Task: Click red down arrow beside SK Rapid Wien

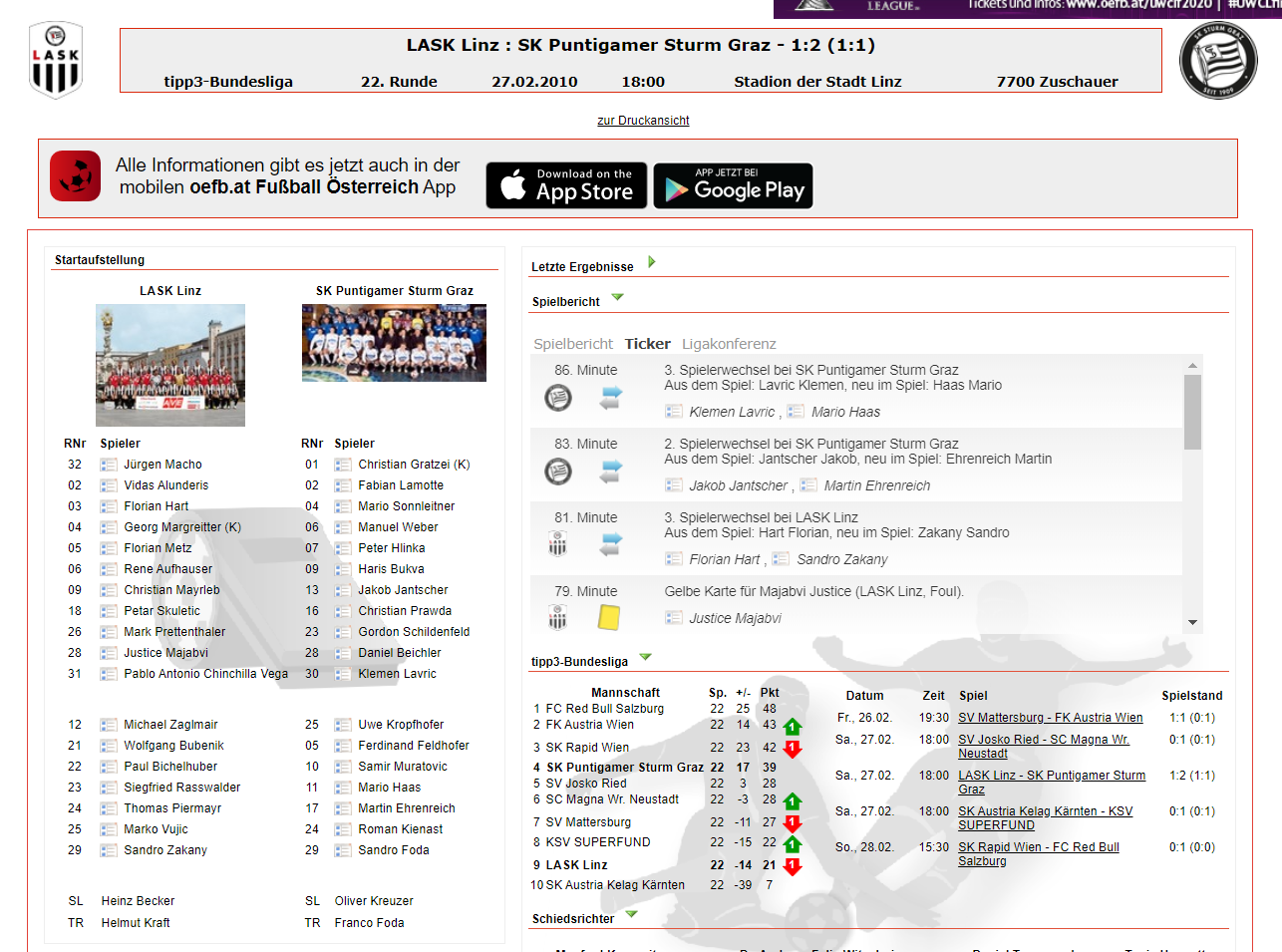Action: tap(793, 749)
